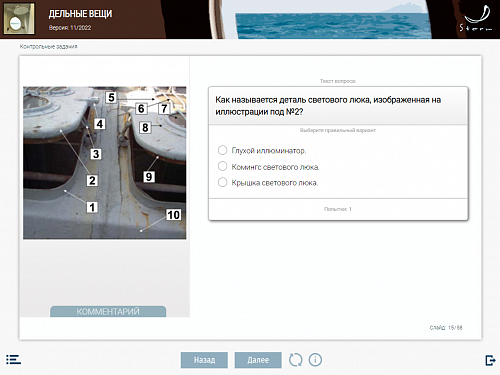Expand the КОММЕНТАРИЙ panel
500x375 pixels.
pyautogui.click(x=108, y=311)
